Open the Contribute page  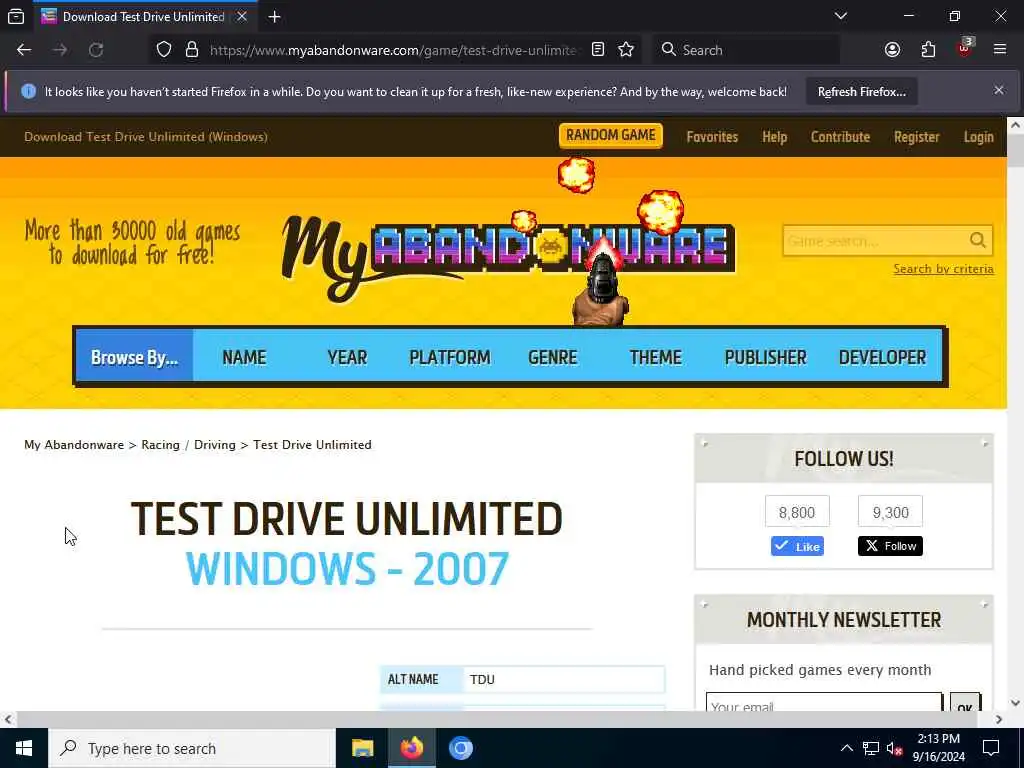840,136
